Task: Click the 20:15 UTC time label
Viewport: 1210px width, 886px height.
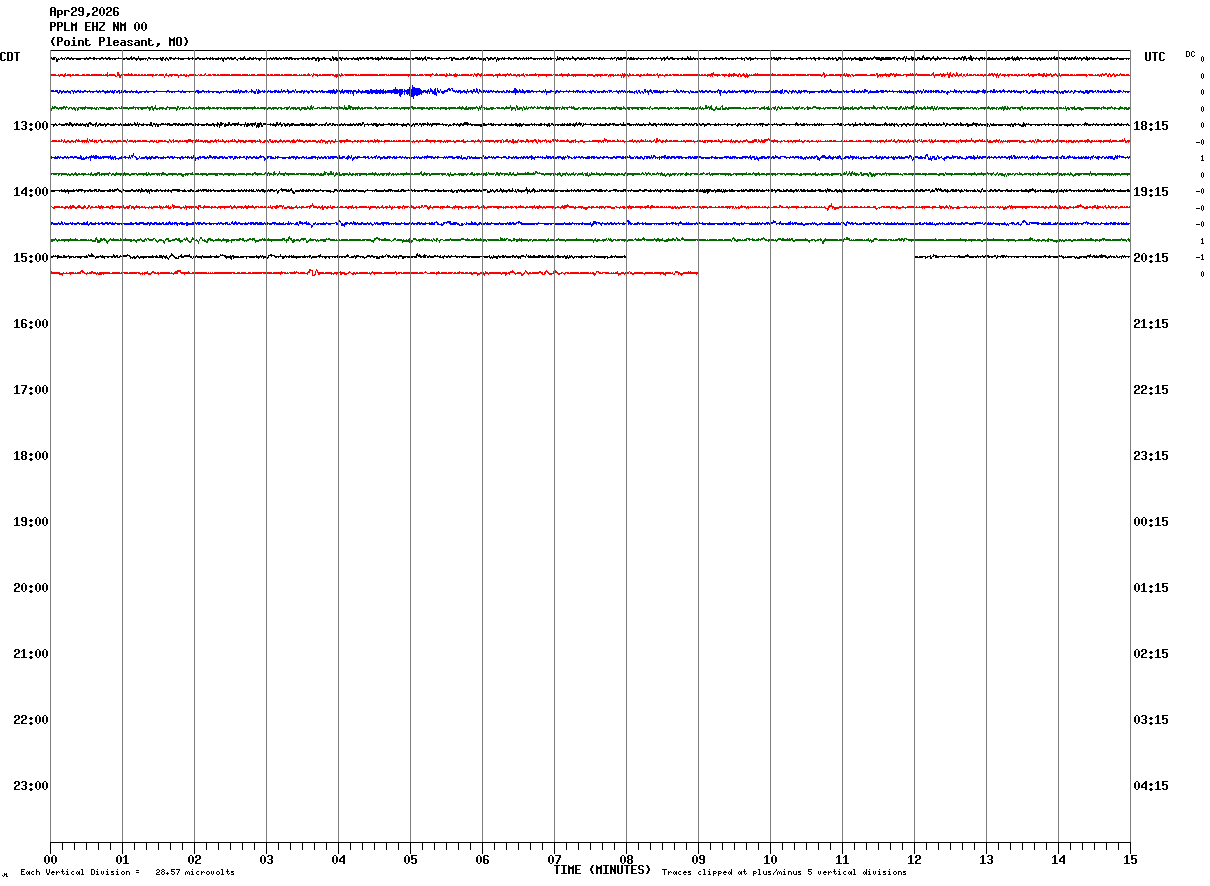Action: [1151, 257]
